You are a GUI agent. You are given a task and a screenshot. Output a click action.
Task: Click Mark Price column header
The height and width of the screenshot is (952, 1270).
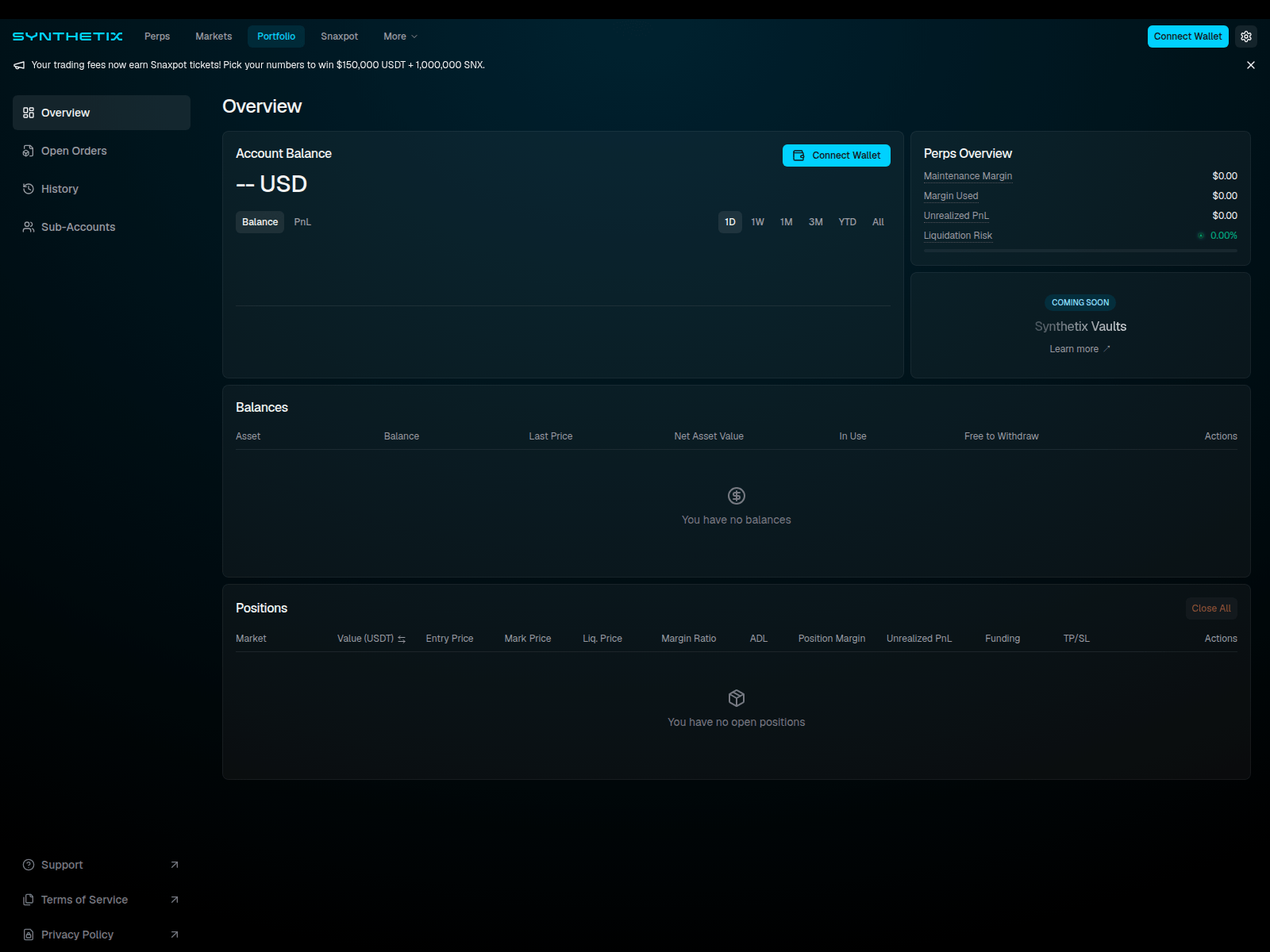pyautogui.click(x=528, y=639)
